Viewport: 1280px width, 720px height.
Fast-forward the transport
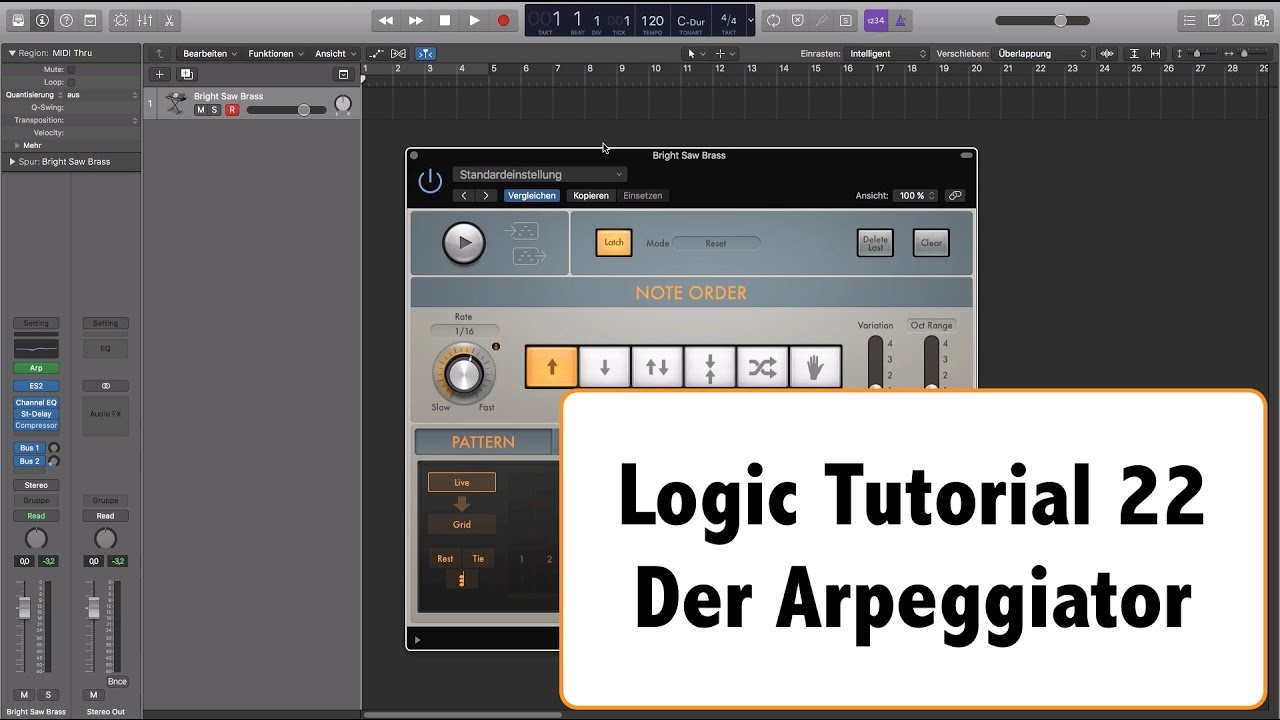click(x=416, y=20)
